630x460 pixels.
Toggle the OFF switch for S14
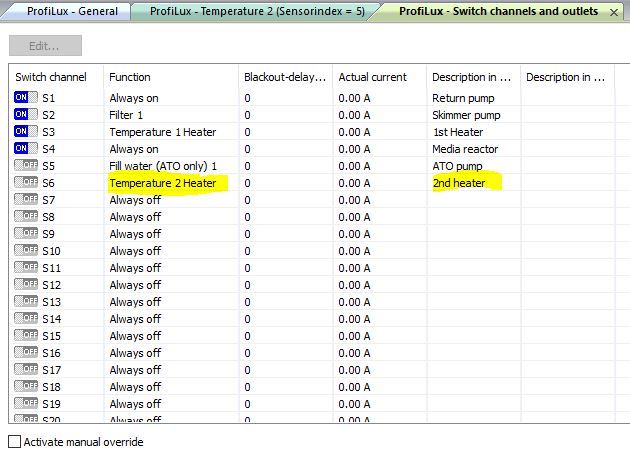pos(26,318)
